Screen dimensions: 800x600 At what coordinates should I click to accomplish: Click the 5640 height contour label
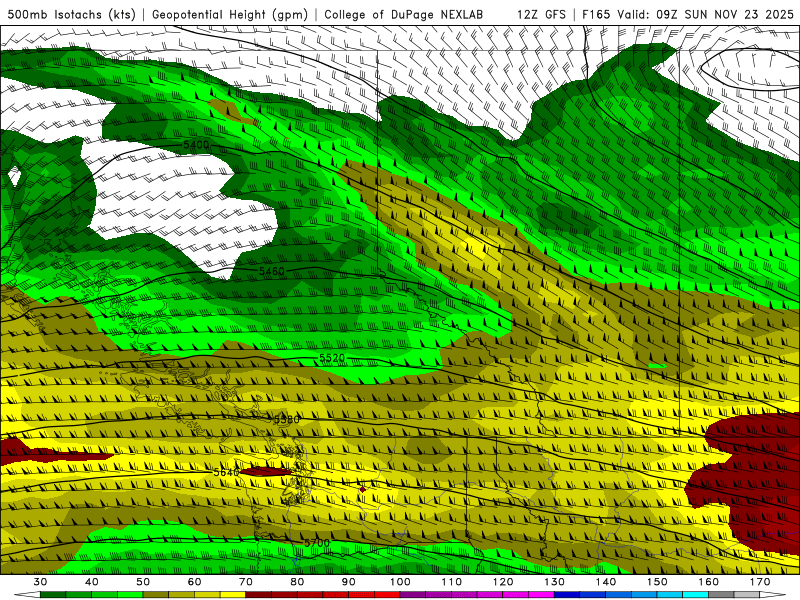click(226, 472)
